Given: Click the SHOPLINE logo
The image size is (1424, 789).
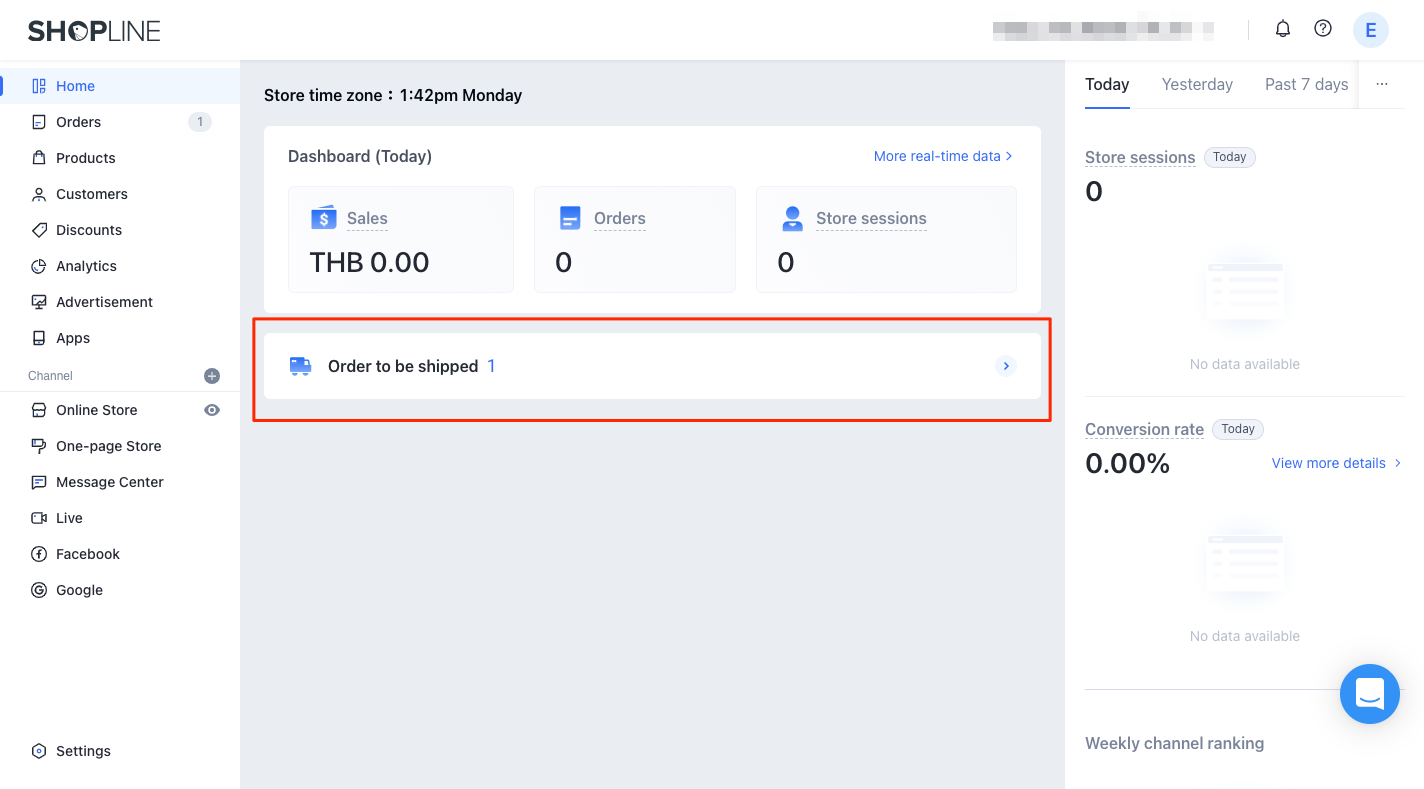Looking at the screenshot, I should tap(94, 31).
